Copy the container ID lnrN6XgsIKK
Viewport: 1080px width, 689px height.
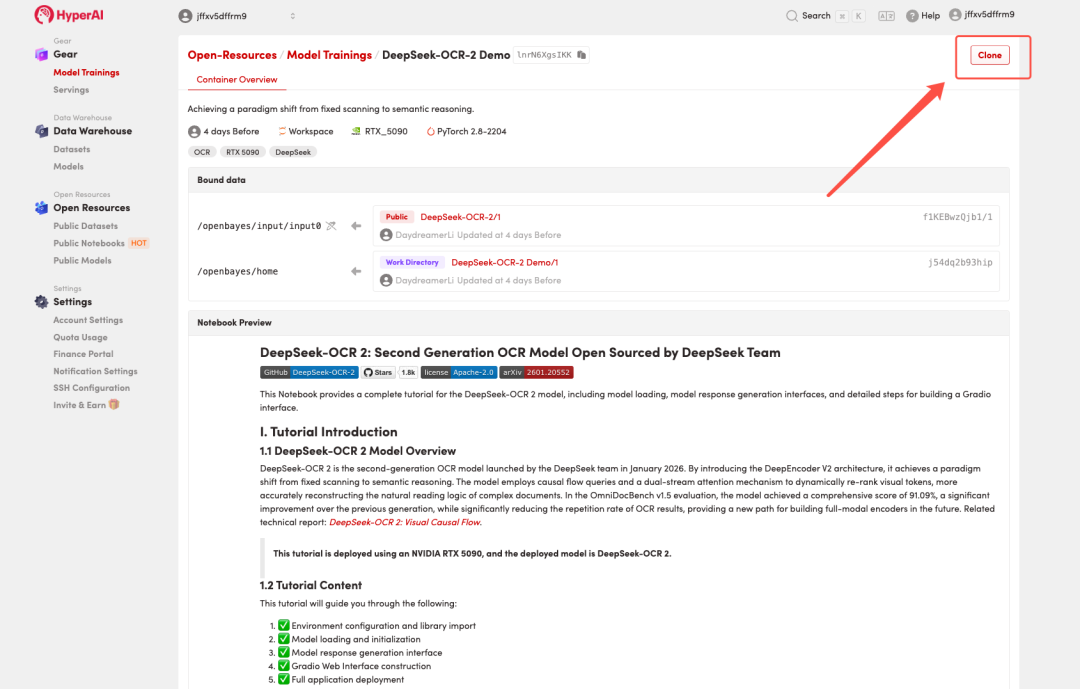(582, 55)
